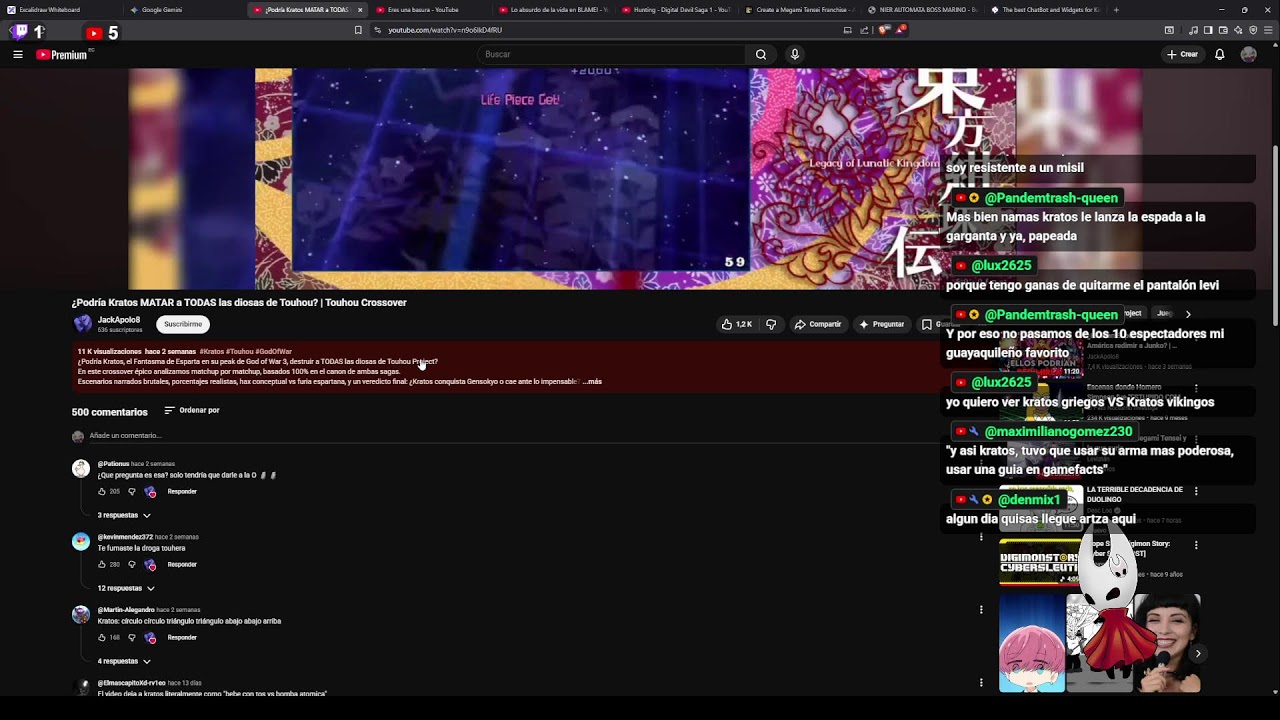Open options for the Duolingo recommended video

click(1196, 491)
